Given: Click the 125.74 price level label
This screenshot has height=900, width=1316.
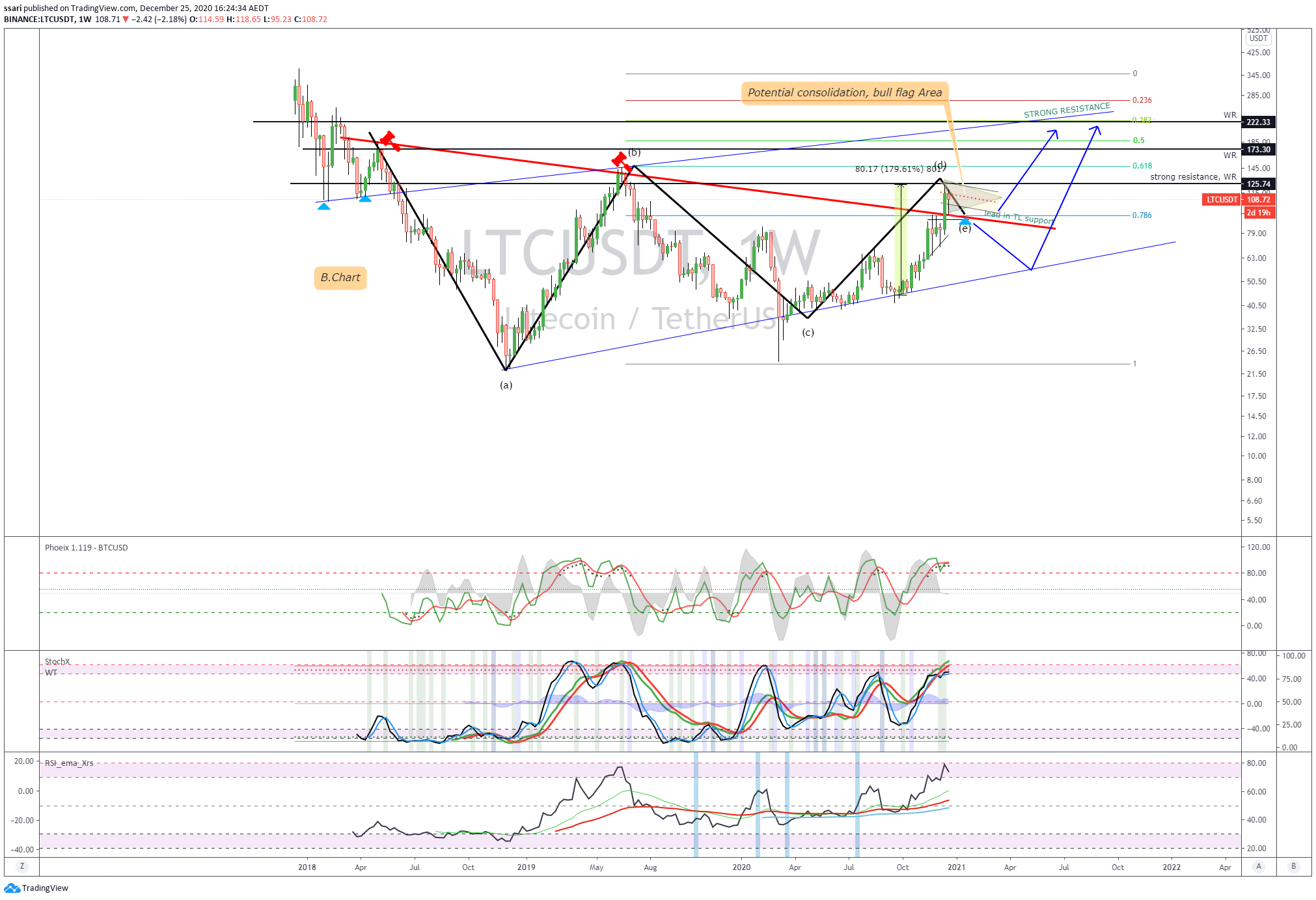Looking at the screenshot, I should pos(1258,184).
